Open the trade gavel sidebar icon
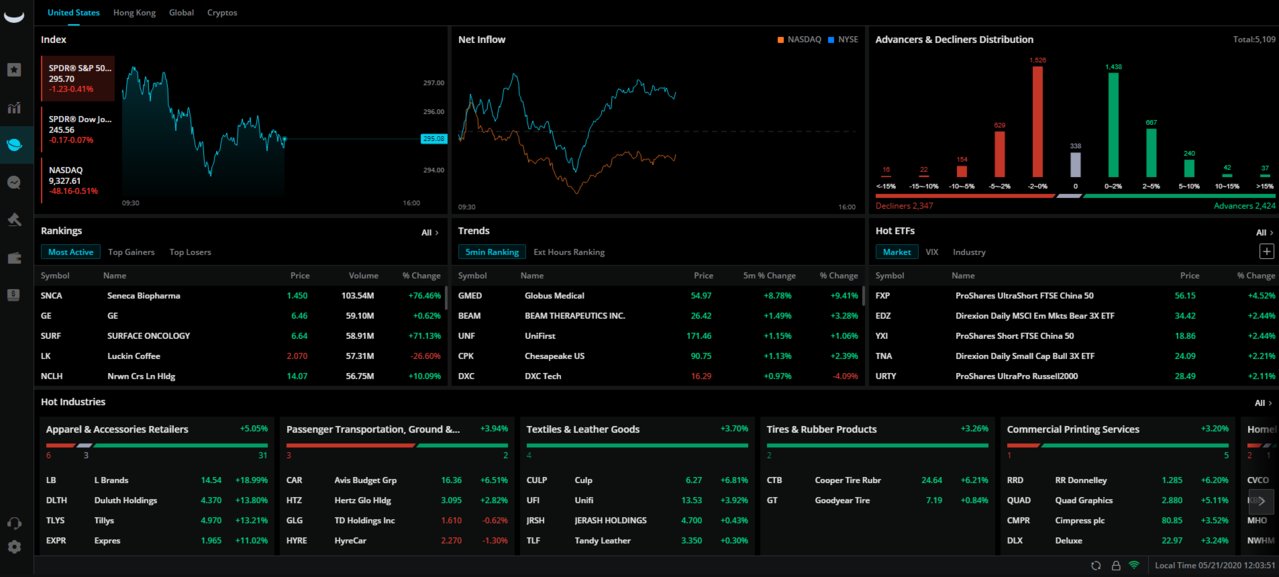The width and height of the screenshot is (1279, 577). click(x=14, y=220)
